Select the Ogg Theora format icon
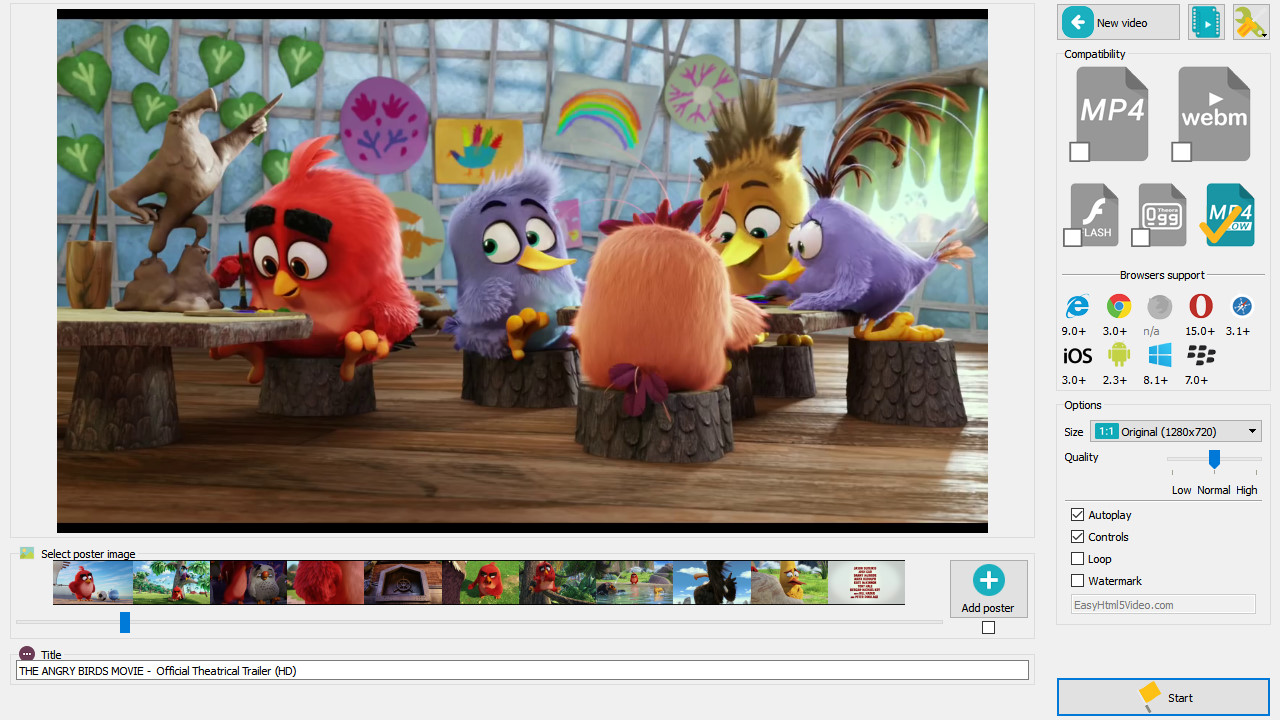Screen dimensions: 1280x720 1162,214
